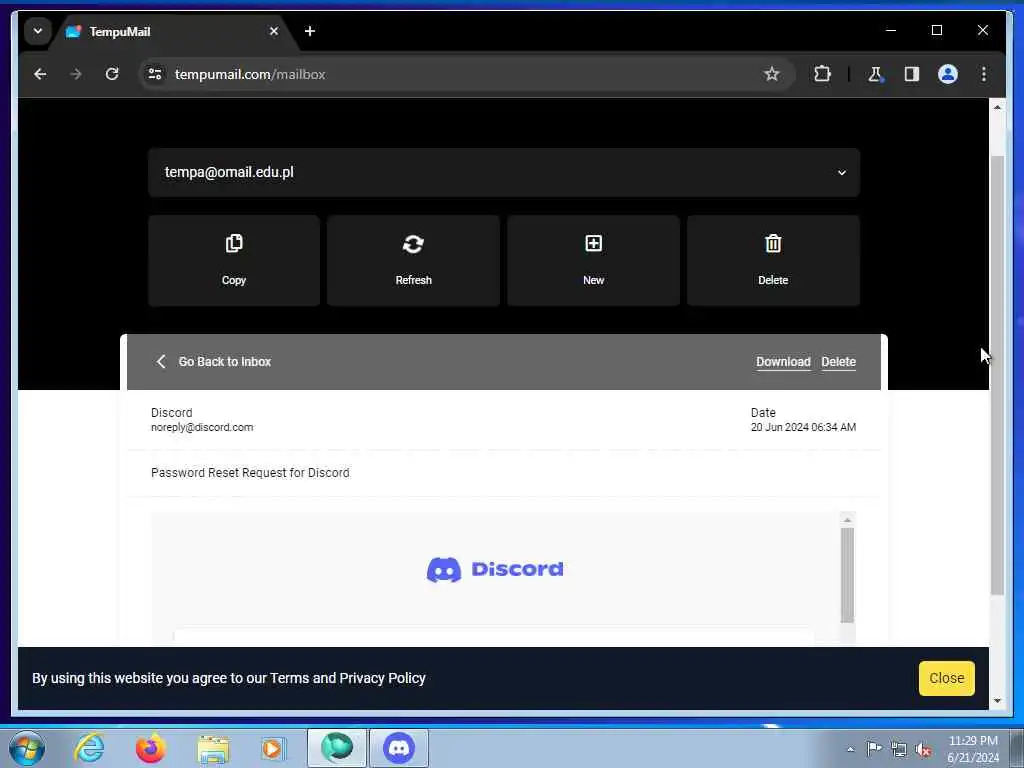Image resolution: width=1024 pixels, height=768 pixels.
Task: Open site information icon in address bar
Action: click(155, 74)
